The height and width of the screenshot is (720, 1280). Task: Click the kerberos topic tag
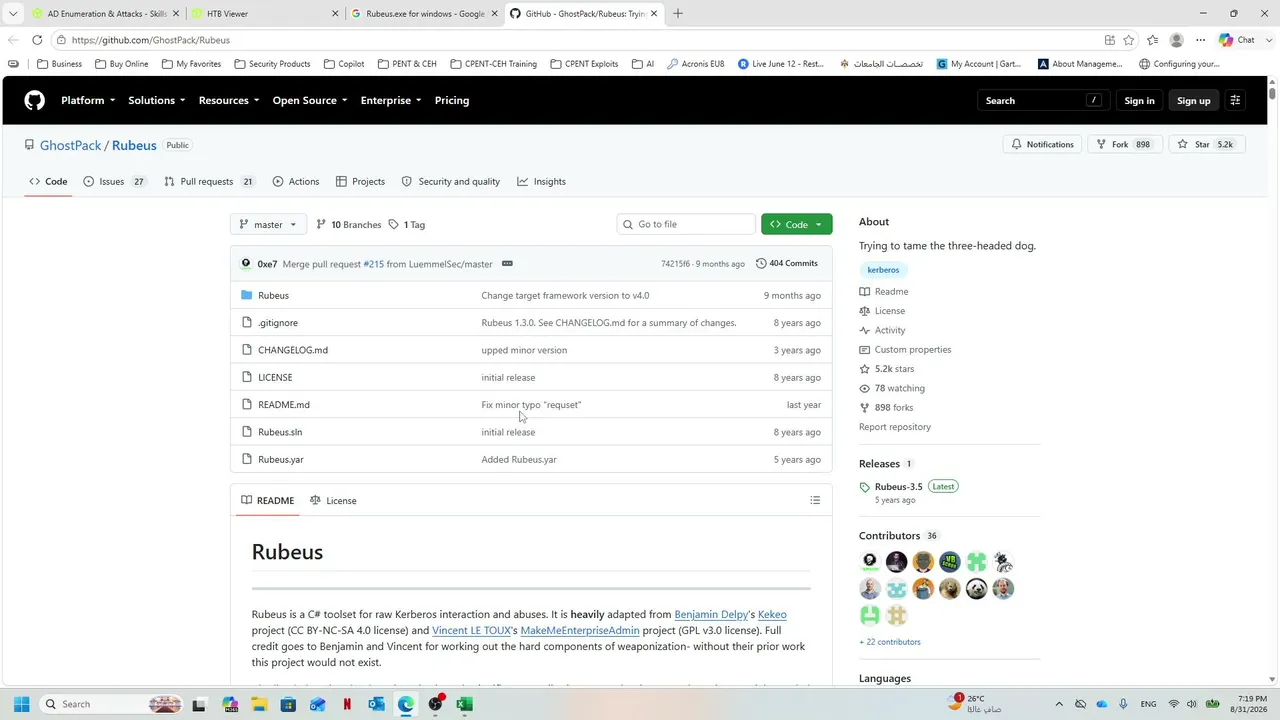point(883,270)
